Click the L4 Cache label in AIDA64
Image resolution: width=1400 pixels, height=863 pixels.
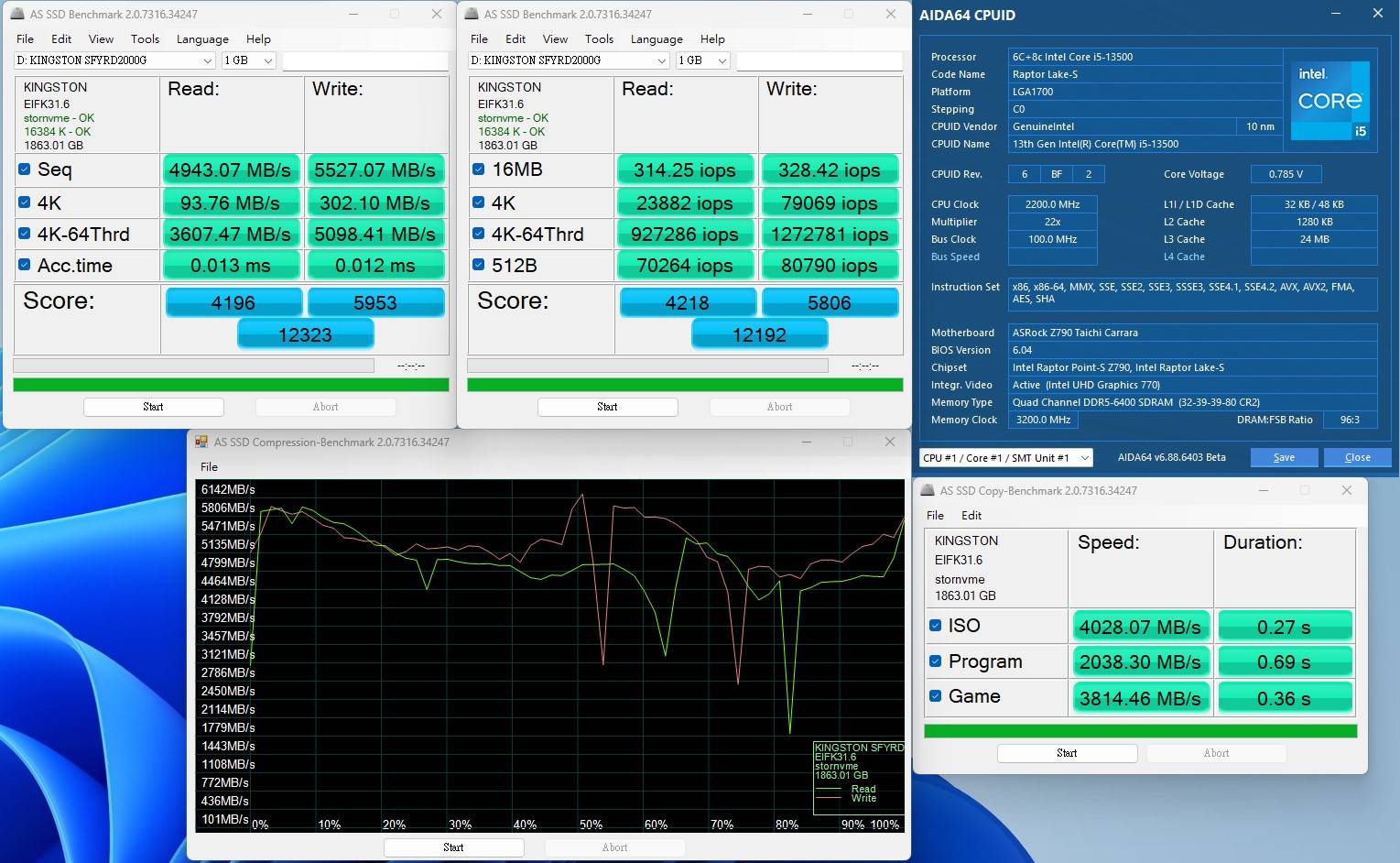1184,257
